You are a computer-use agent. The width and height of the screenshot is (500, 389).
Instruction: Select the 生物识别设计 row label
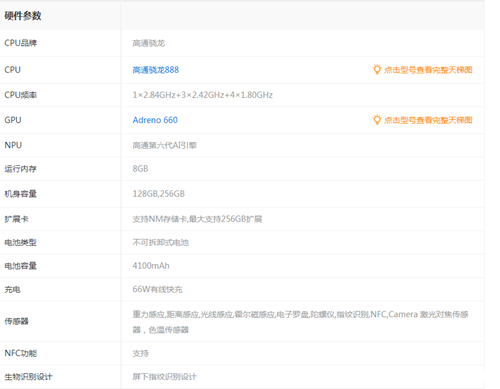point(28,377)
